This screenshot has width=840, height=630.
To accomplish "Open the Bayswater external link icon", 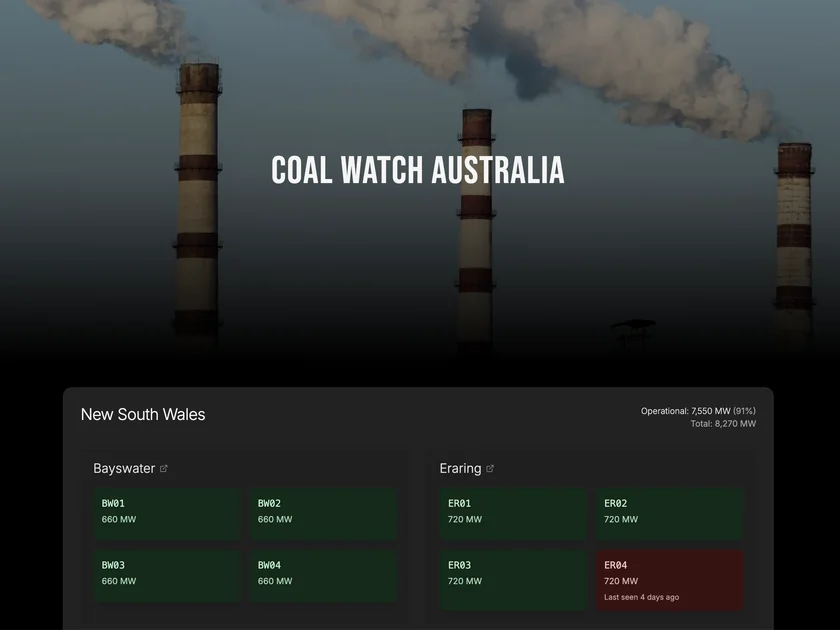I will click(x=162, y=468).
